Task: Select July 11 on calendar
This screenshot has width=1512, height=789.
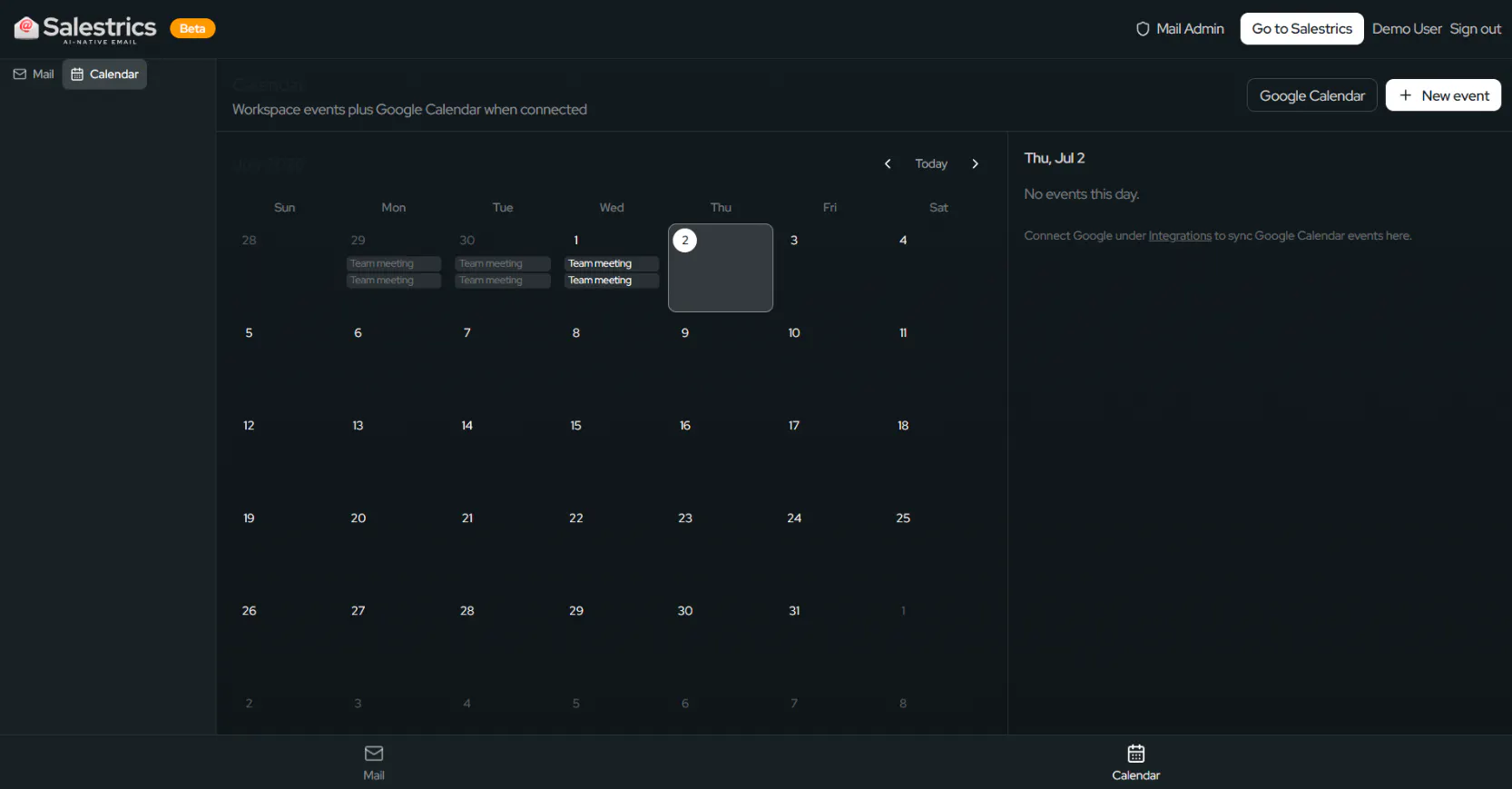Action: click(x=938, y=360)
